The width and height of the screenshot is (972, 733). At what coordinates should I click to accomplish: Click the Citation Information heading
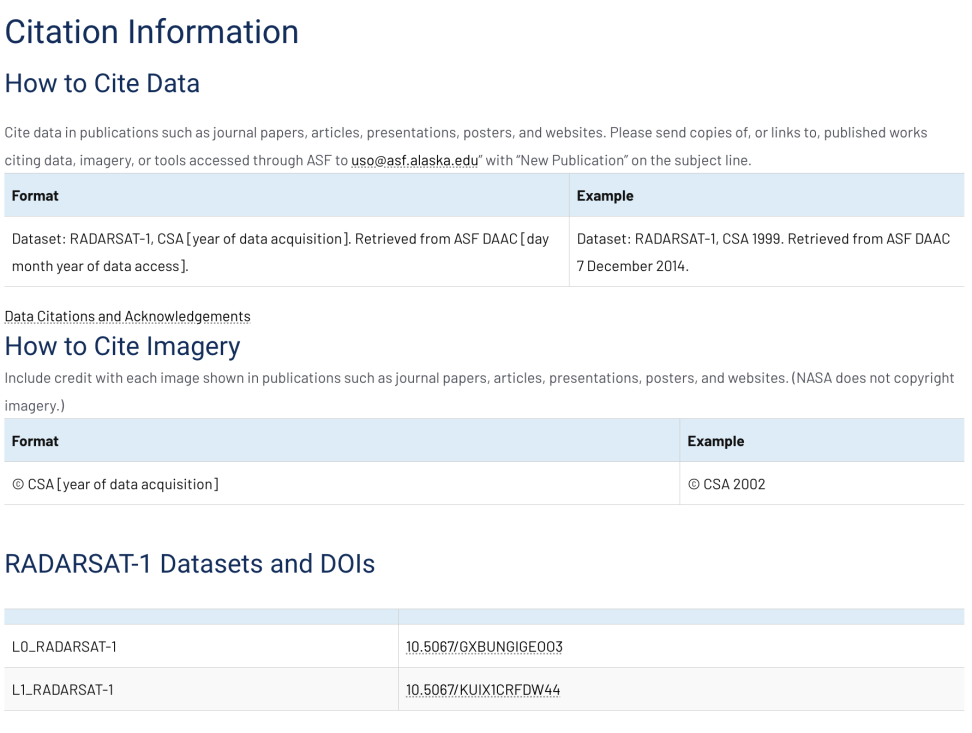[x=152, y=32]
